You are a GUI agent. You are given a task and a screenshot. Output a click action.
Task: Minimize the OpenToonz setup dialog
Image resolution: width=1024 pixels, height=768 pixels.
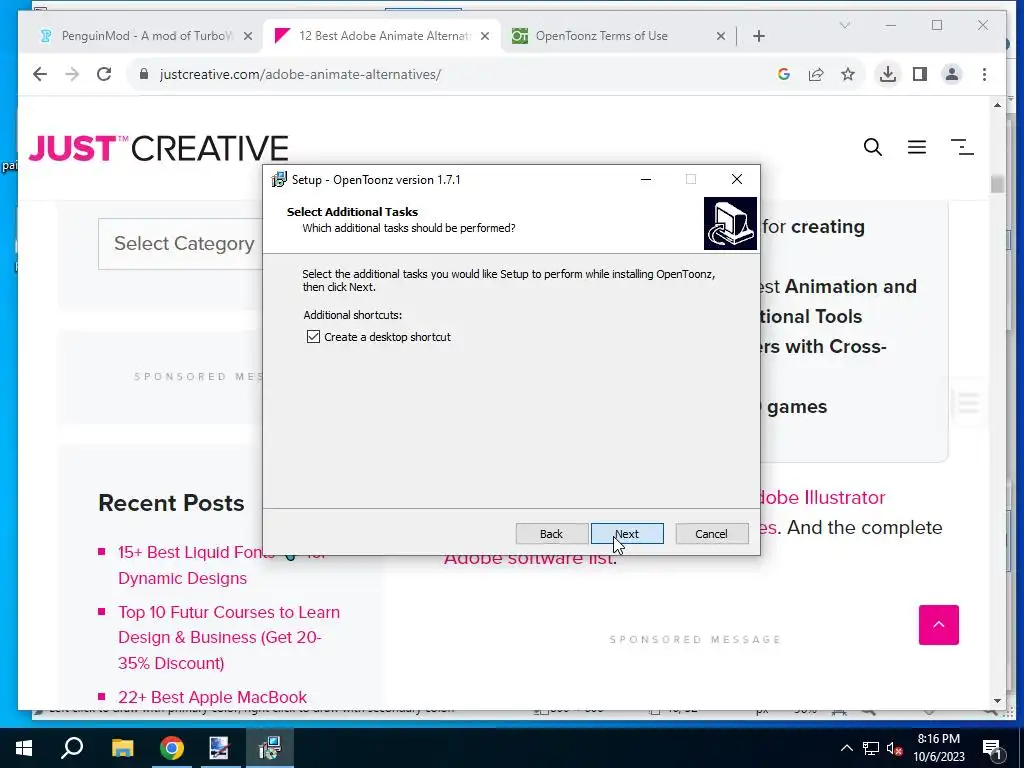click(x=646, y=180)
